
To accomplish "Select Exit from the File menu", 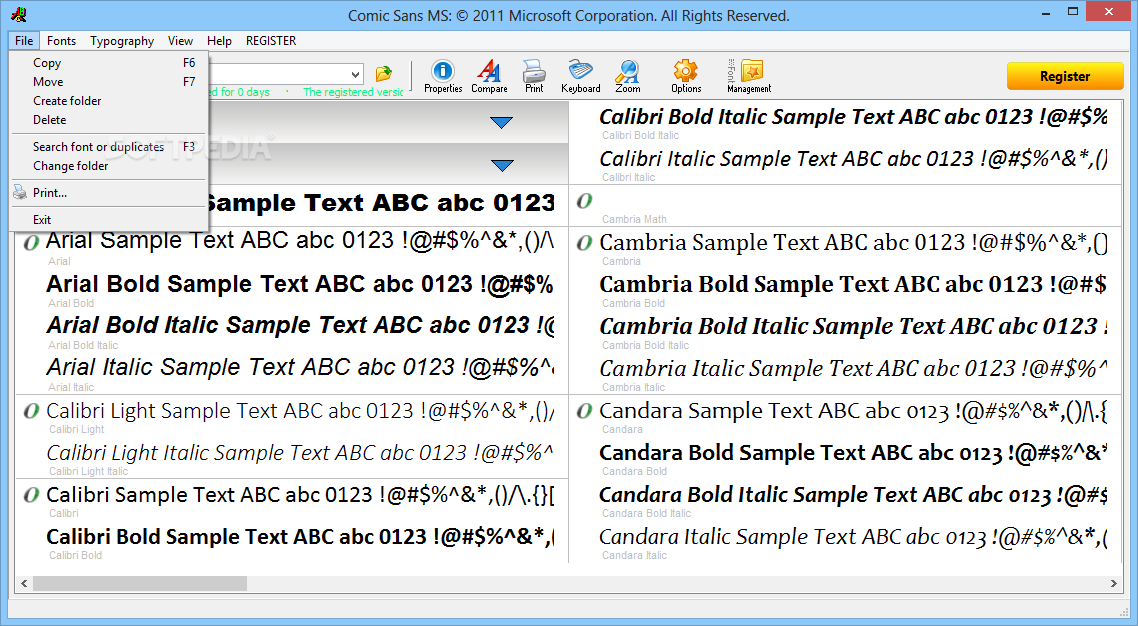I will (109, 219).
